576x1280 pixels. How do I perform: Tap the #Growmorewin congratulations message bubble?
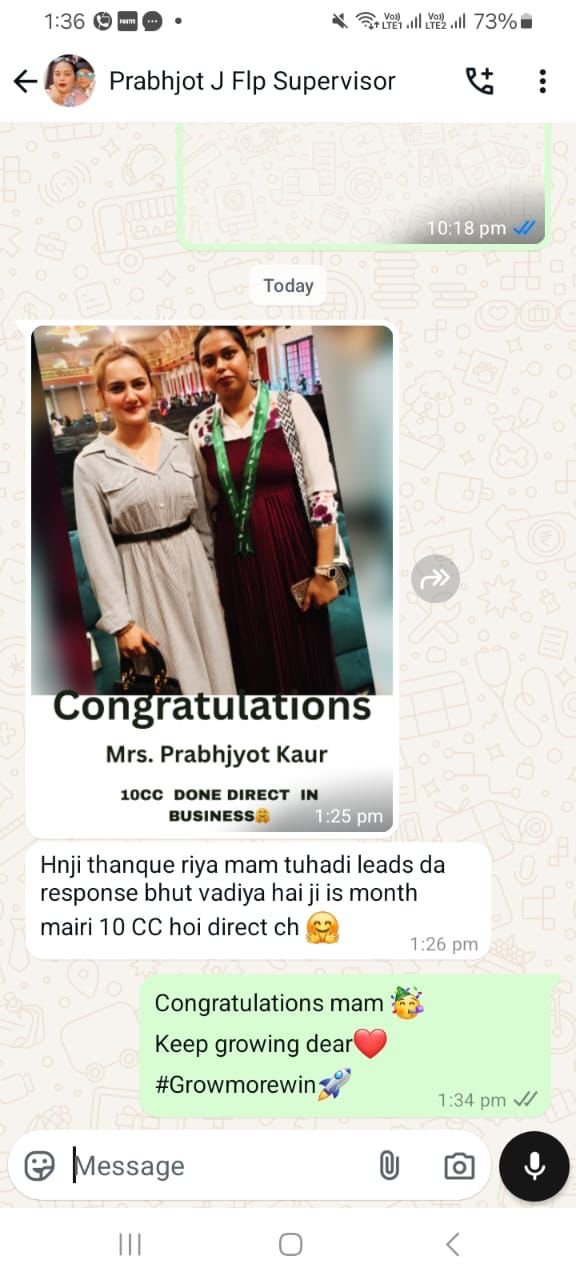tap(345, 1046)
